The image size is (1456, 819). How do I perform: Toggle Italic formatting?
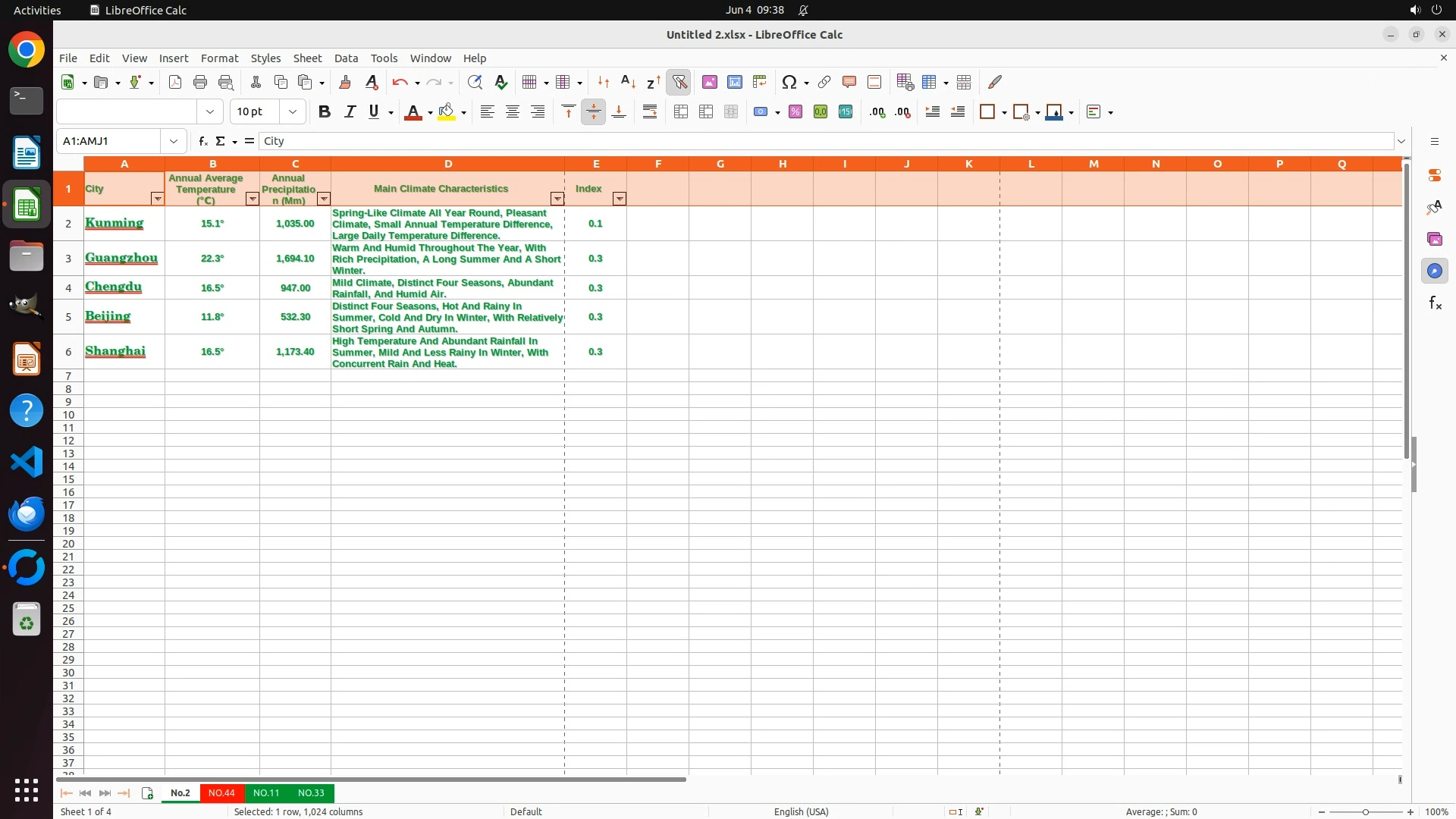pyautogui.click(x=350, y=111)
